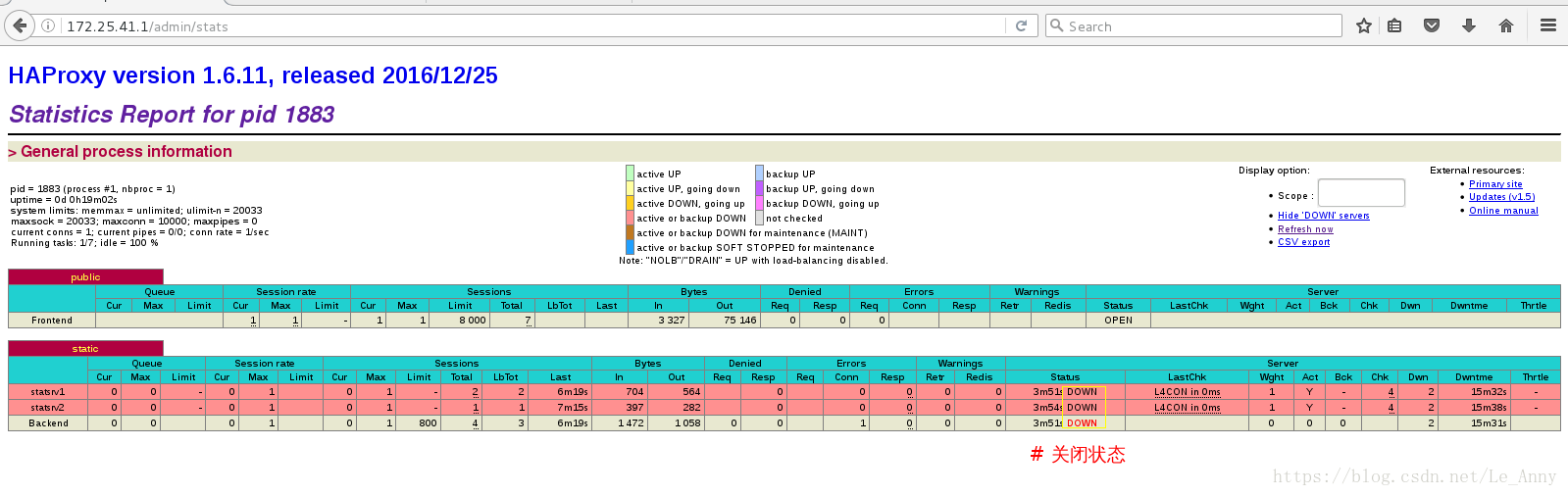
Task: Click the HAProxy version 1.6.11 title
Action: point(253,75)
